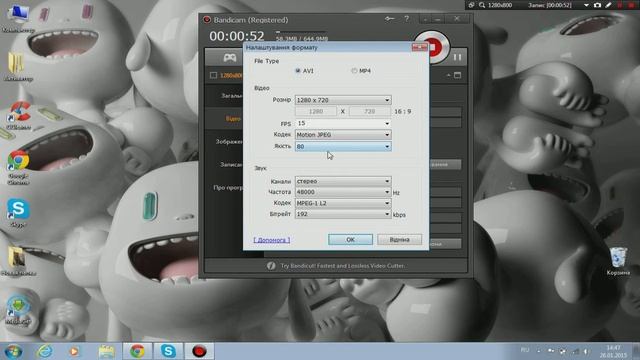Click the volume icon in system tray
The image size is (640, 360).
tap(587, 351)
